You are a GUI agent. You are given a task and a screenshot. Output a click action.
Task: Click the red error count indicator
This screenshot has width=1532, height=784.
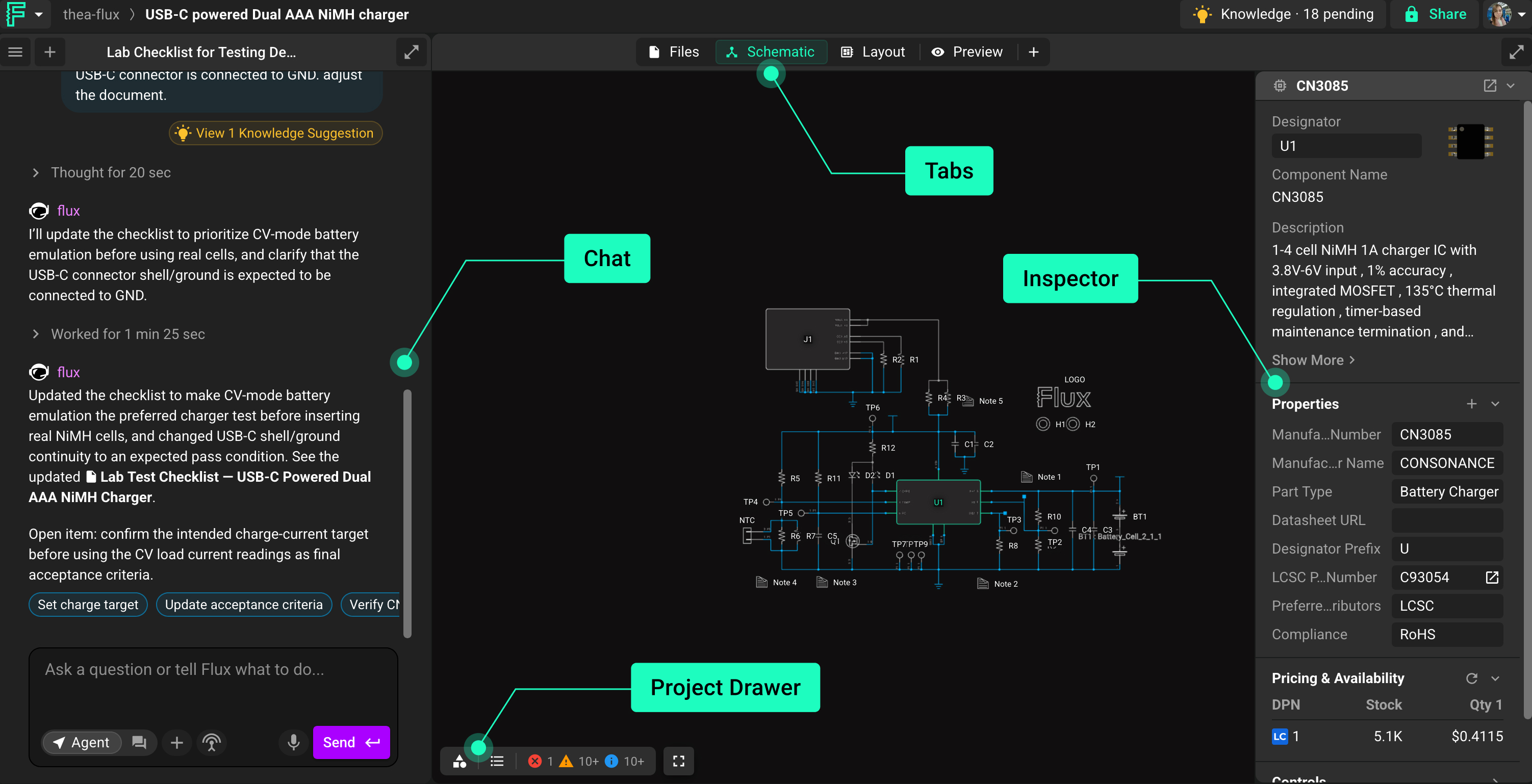(x=541, y=761)
